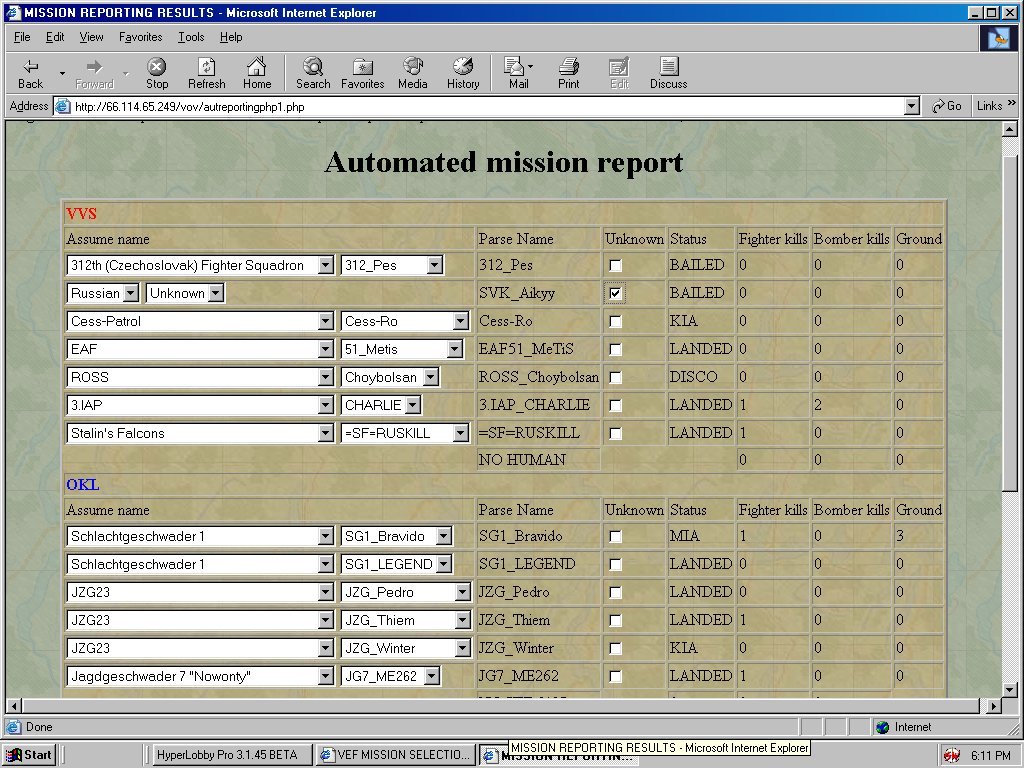Tick Unknown checkbox for SG1_Bravido
Screen dimensions: 1024x768
[616, 537]
